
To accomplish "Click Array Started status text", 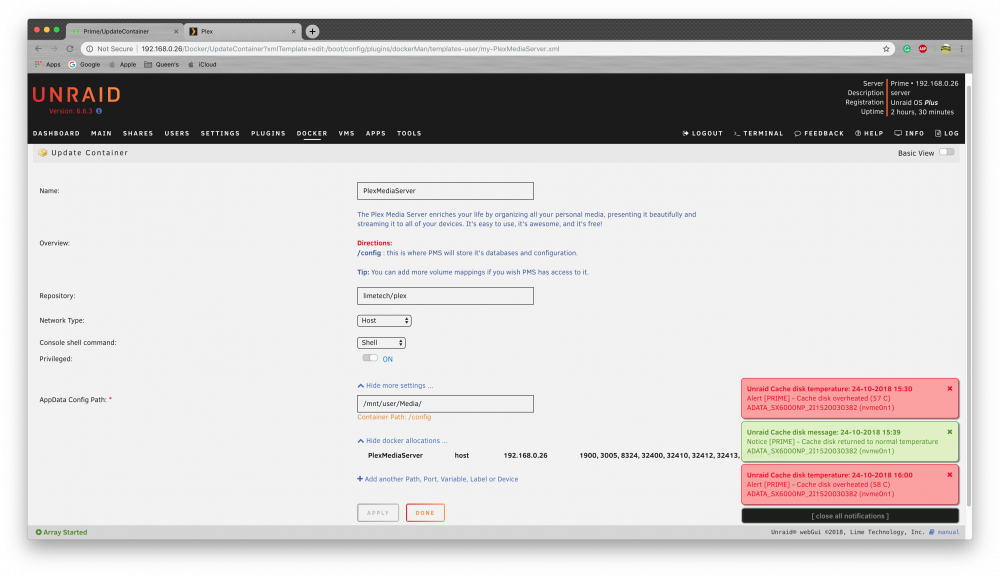I will 65,532.
